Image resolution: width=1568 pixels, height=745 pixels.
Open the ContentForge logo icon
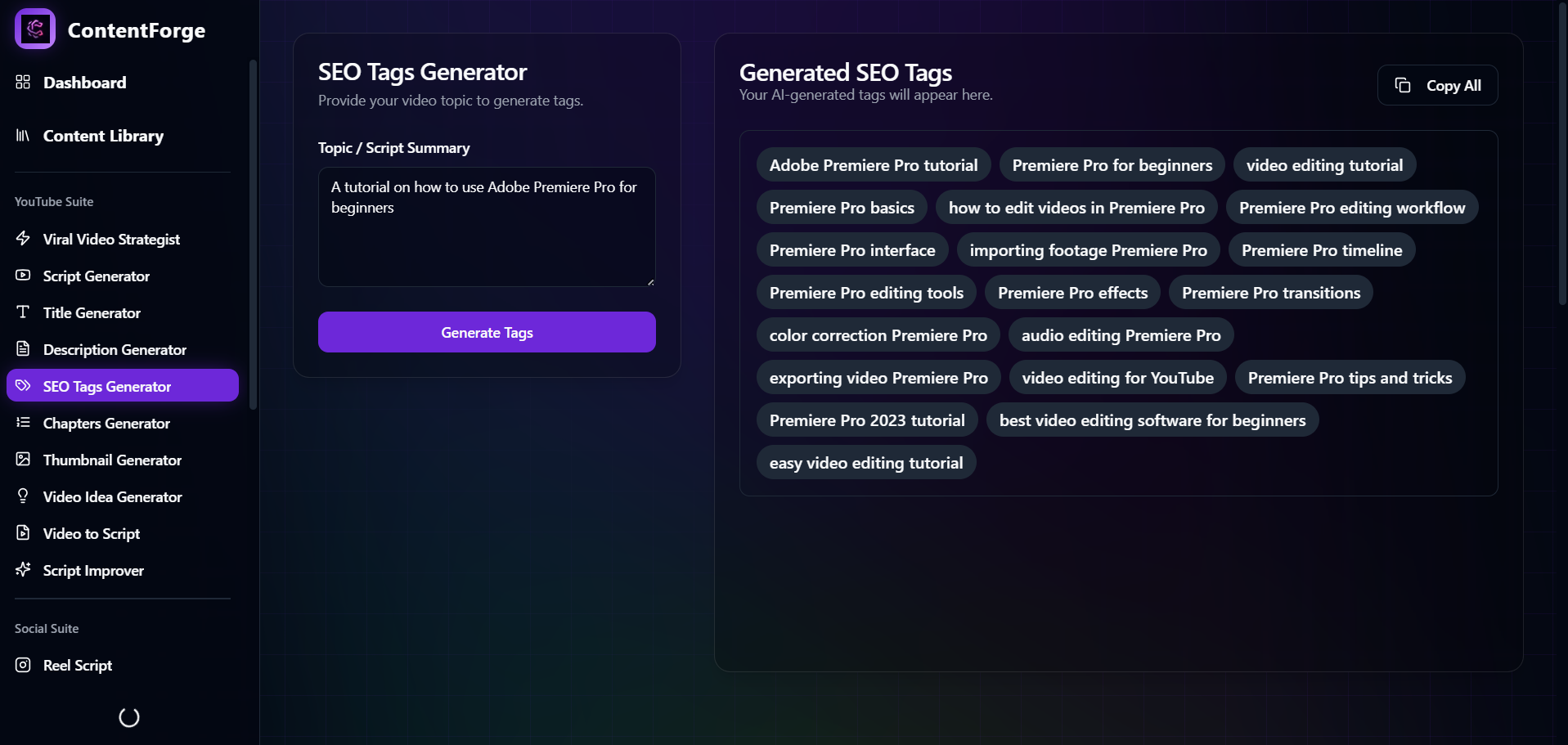click(34, 29)
